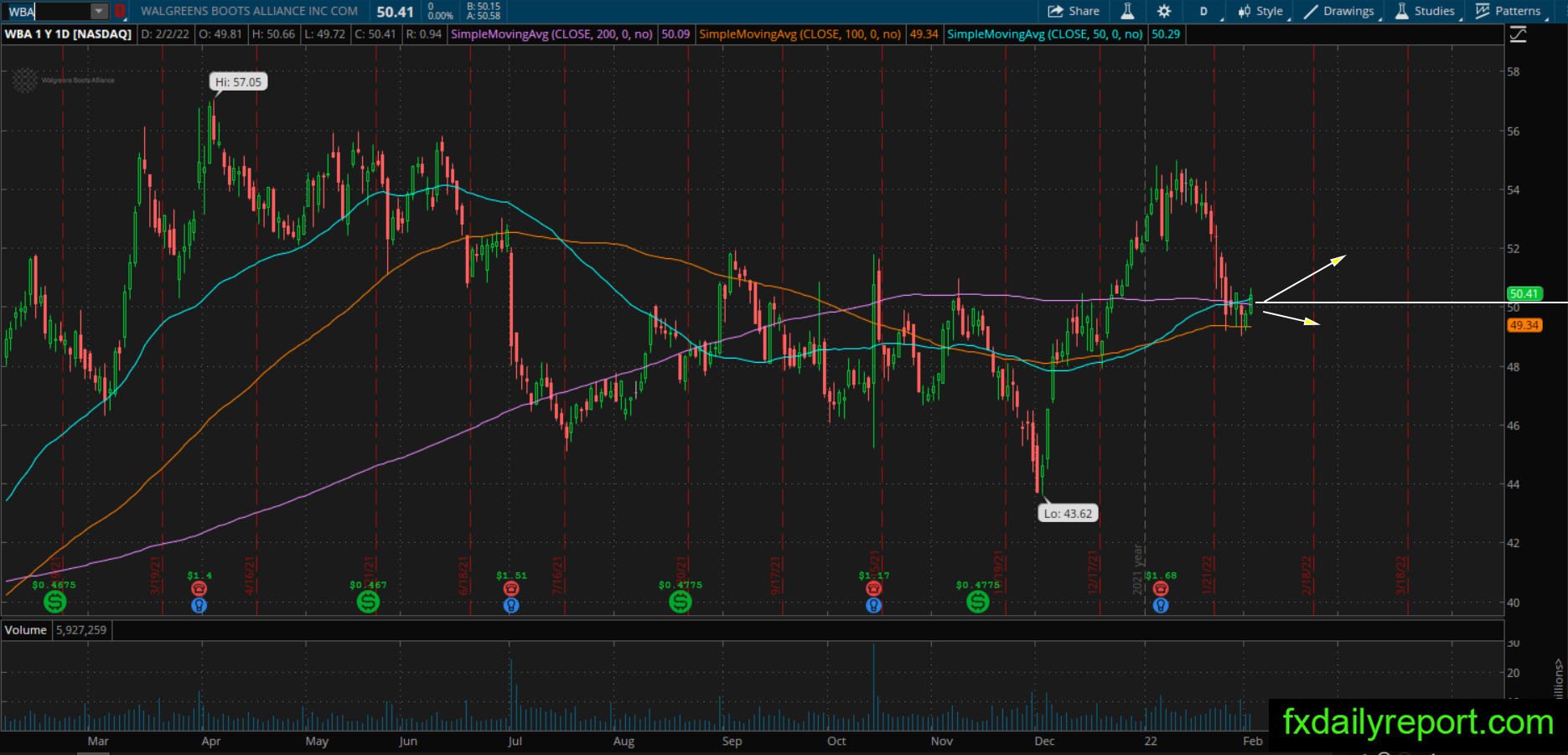Click the blue lightbulb icon below $1.4 earnings
The image size is (1568, 755).
pyautogui.click(x=199, y=605)
